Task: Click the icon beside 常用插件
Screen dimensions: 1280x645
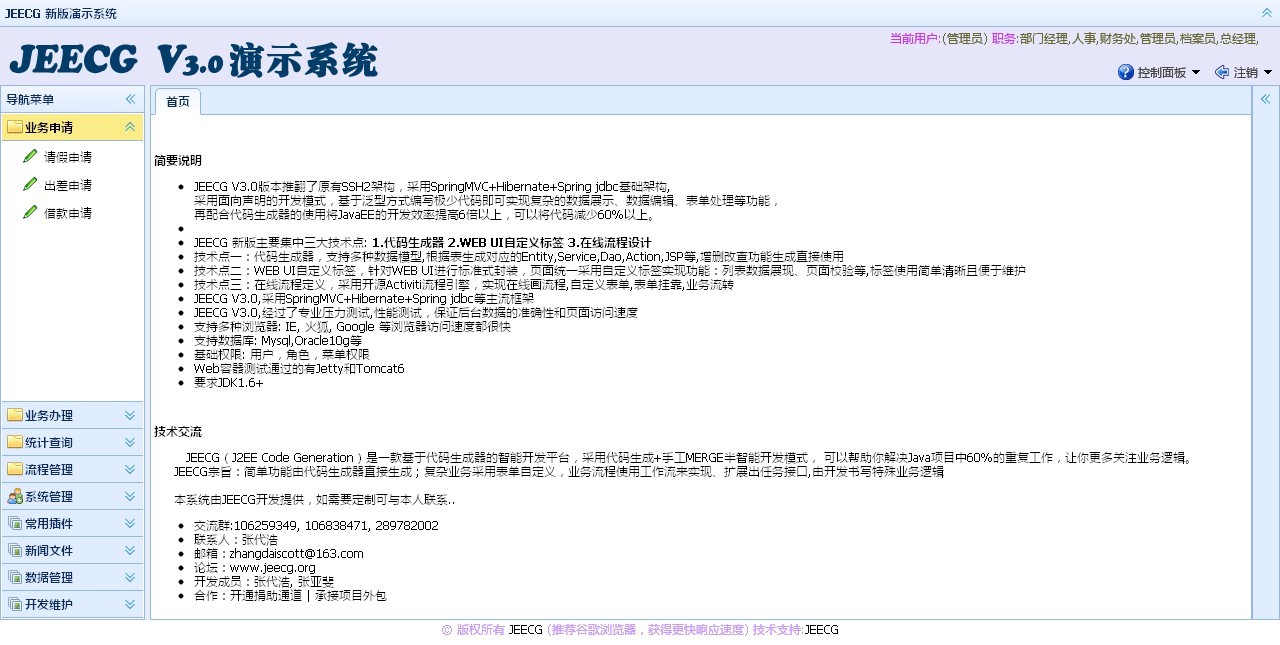Action: click(14, 523)
